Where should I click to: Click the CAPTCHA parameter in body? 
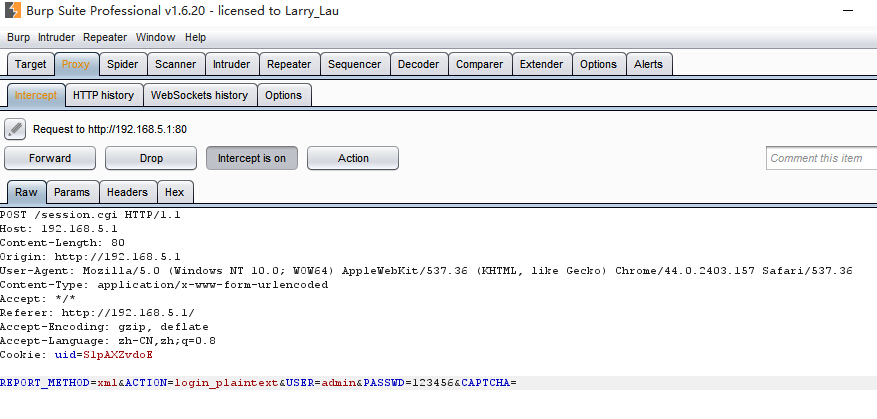click(485, 383)
